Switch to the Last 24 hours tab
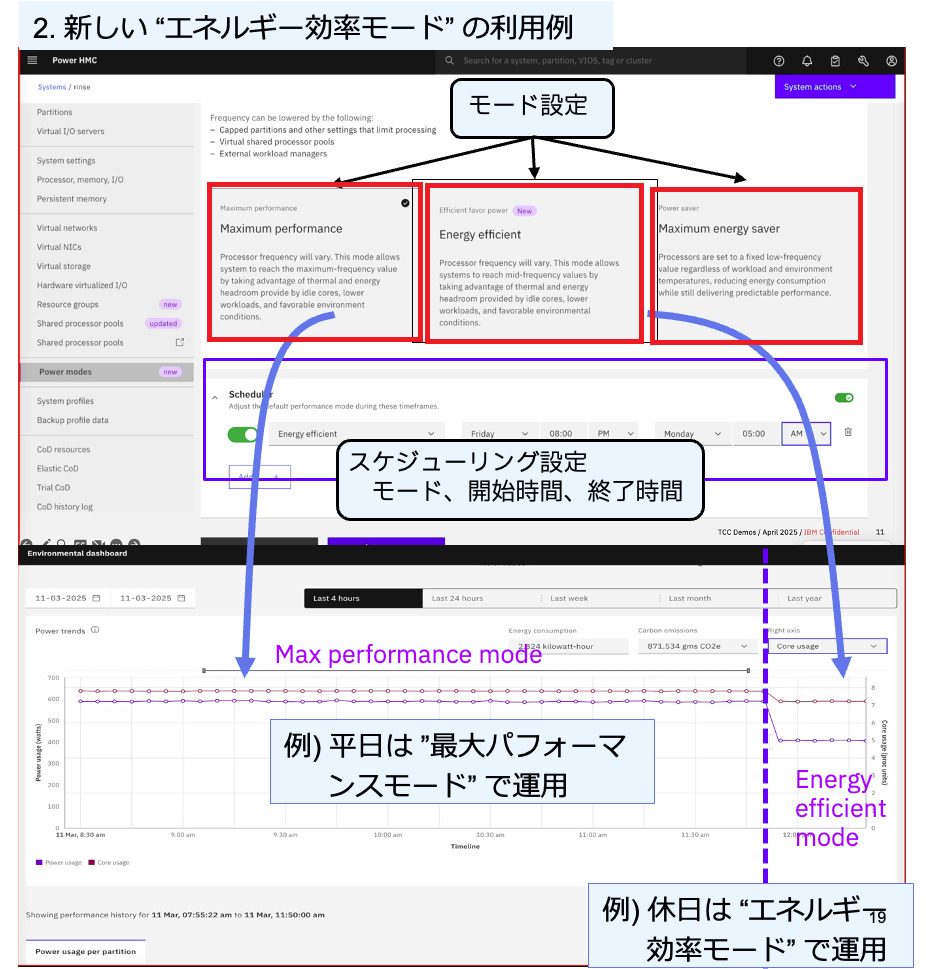The height and width of the screenshot is (969, 926). [481, 598]
